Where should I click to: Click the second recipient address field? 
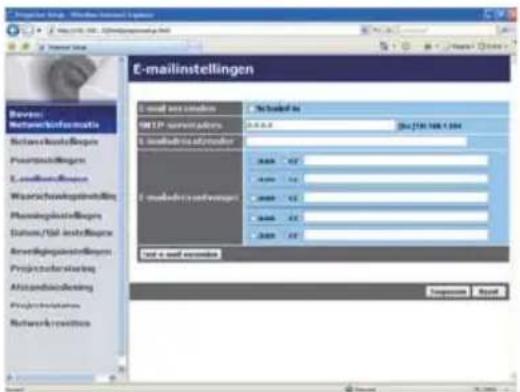[395, 179]
